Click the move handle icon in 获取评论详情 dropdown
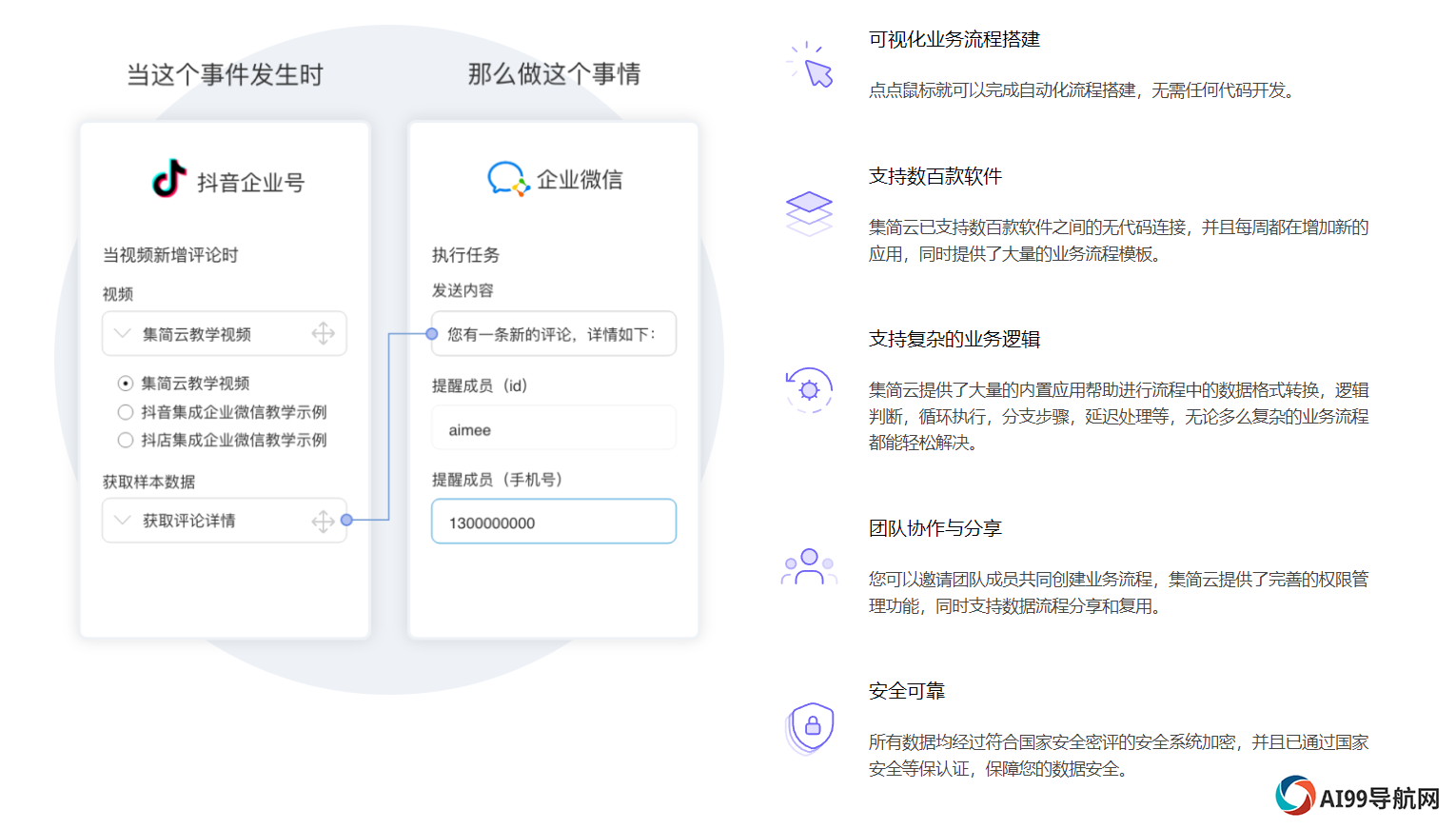1456x829 pixels. coord(324,521)
